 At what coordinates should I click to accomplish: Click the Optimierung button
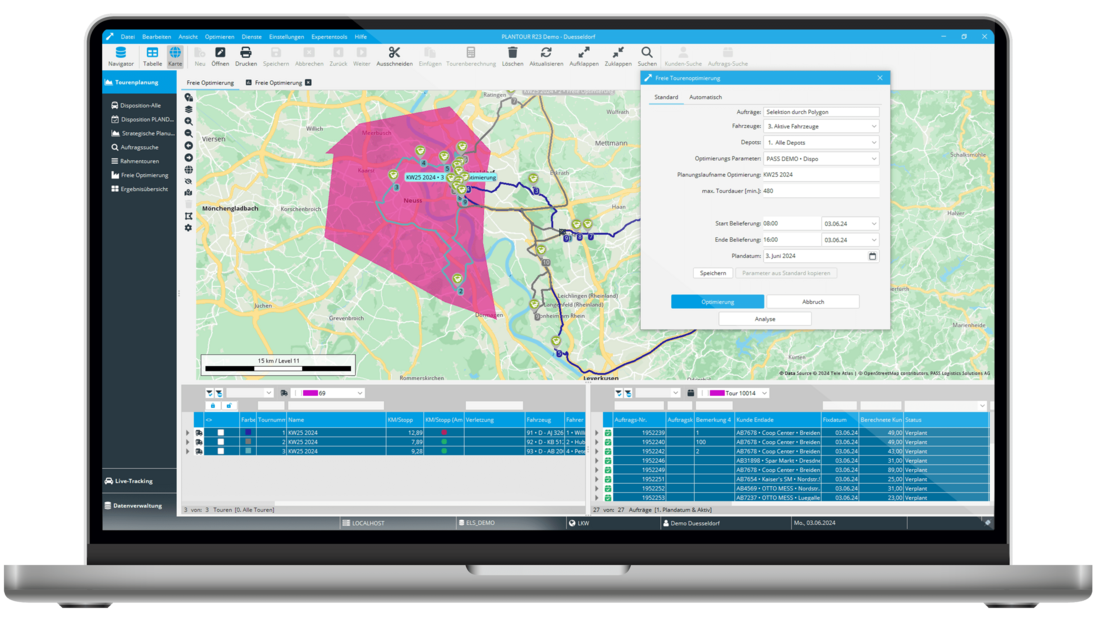pyautogui.click(x=716, y=301)
